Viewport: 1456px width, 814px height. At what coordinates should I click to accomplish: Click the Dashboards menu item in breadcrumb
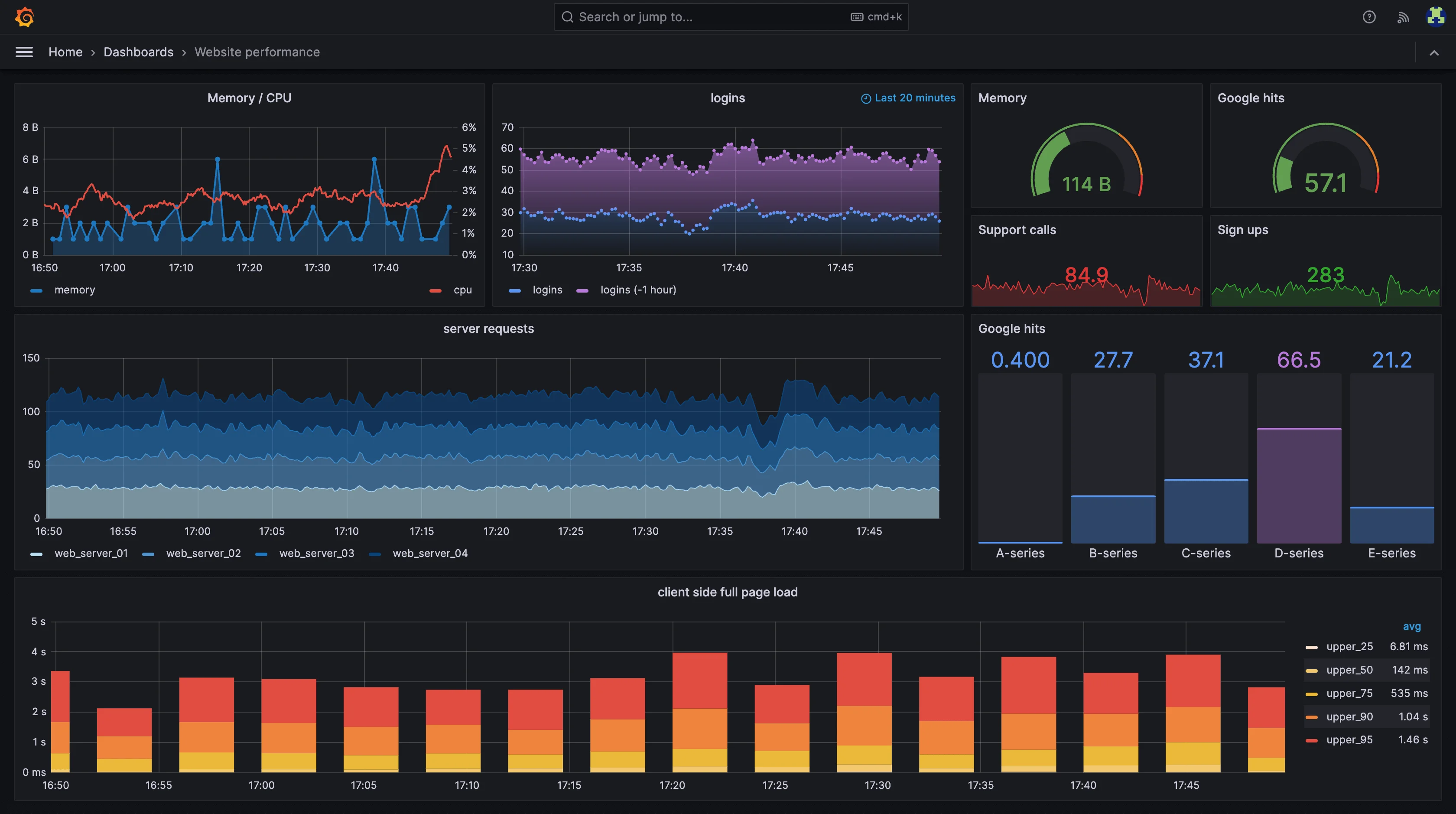(x=138, y=51)
